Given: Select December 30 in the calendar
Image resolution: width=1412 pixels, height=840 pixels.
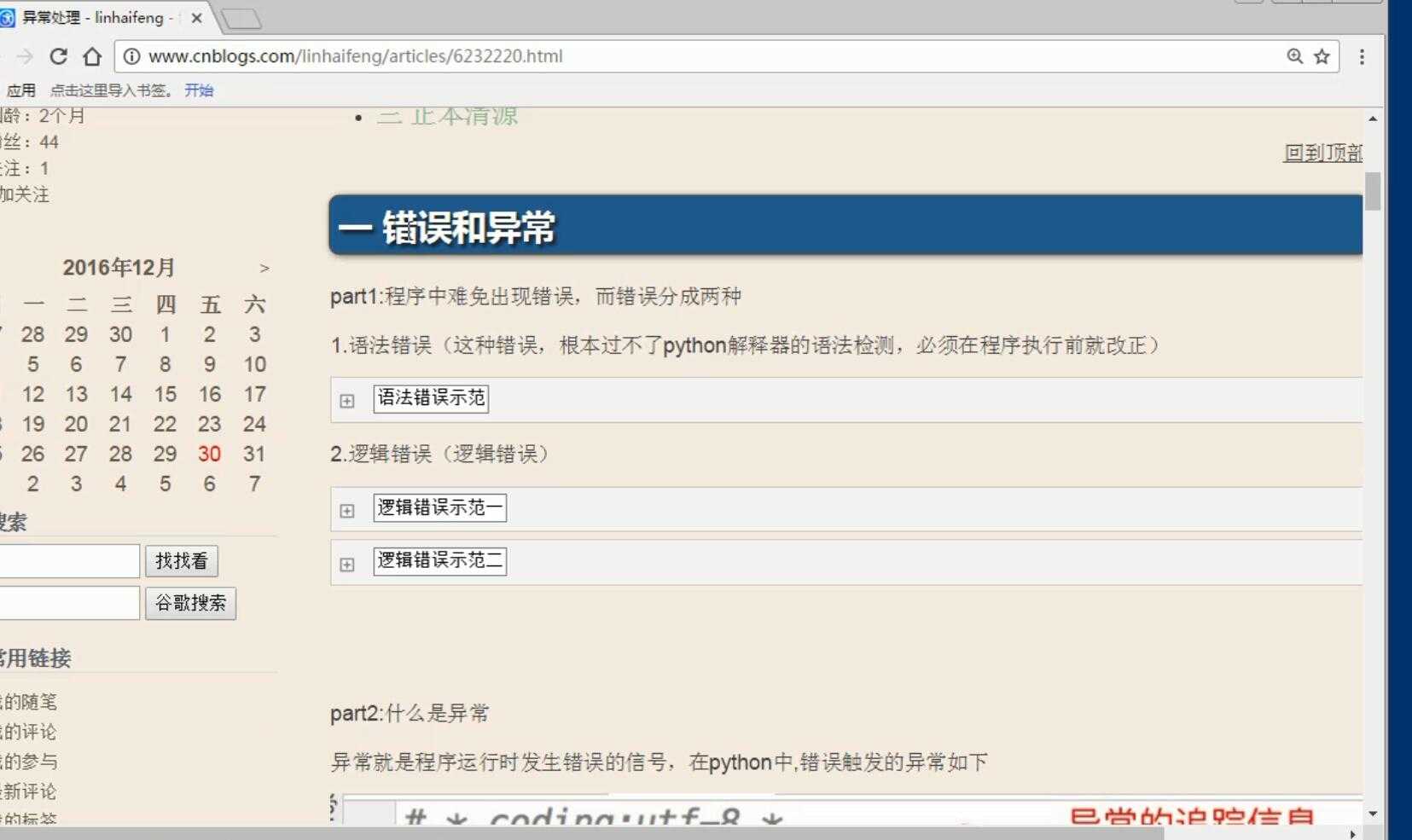Looking at the screenshot, I should pyautogui.click(x=210, y=454).
